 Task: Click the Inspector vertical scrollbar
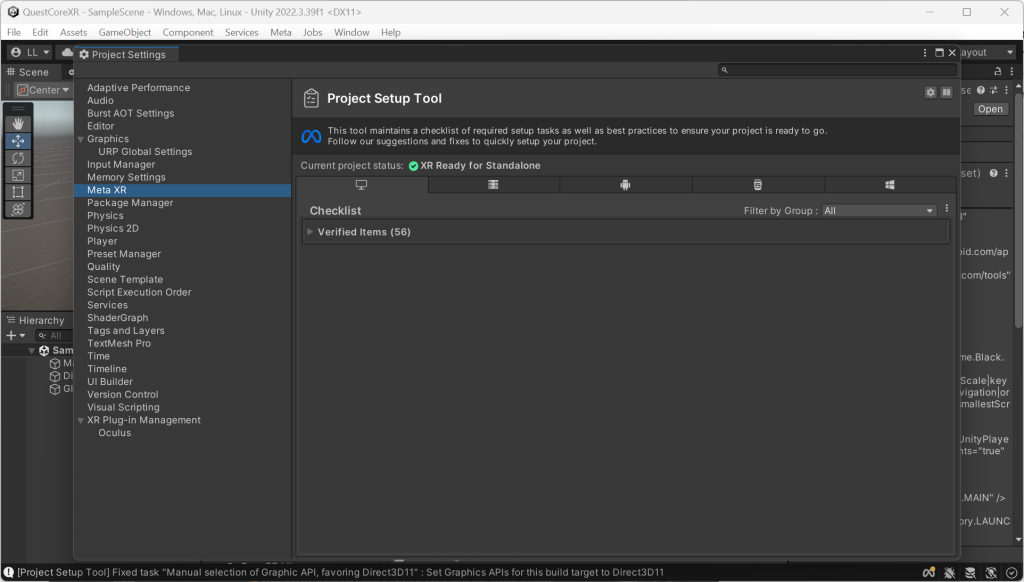1018,209
